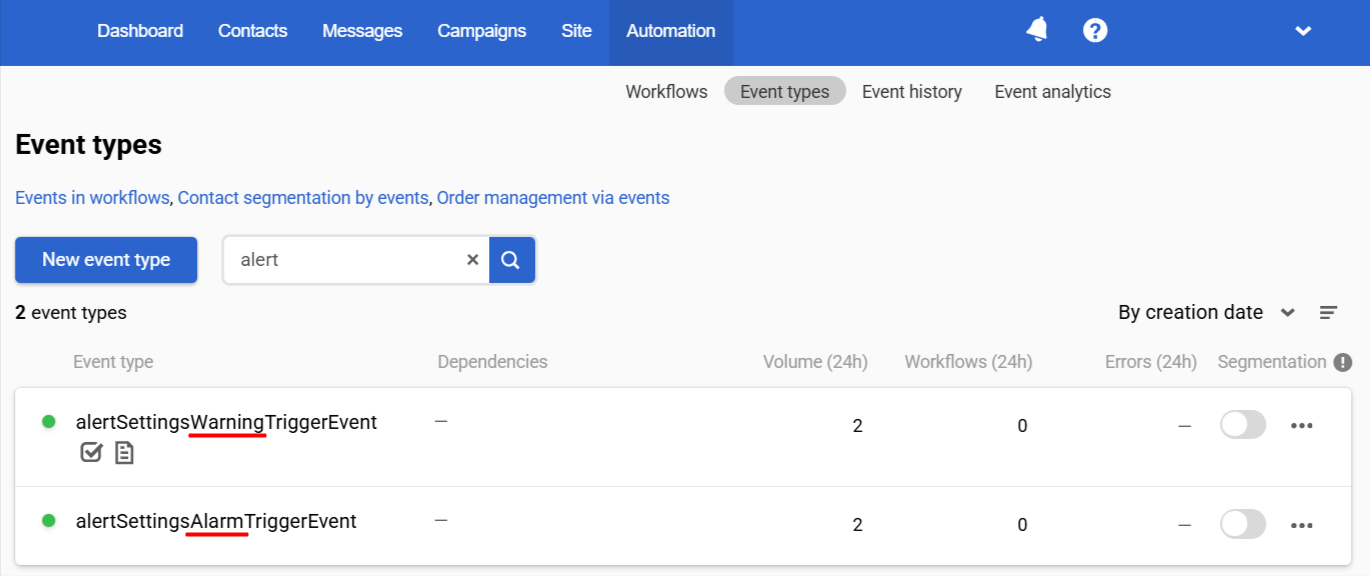Viewport: 1370px width, 576px height.
Task: Open the By creation date sort dropdown
Action: pos(1206,313)
